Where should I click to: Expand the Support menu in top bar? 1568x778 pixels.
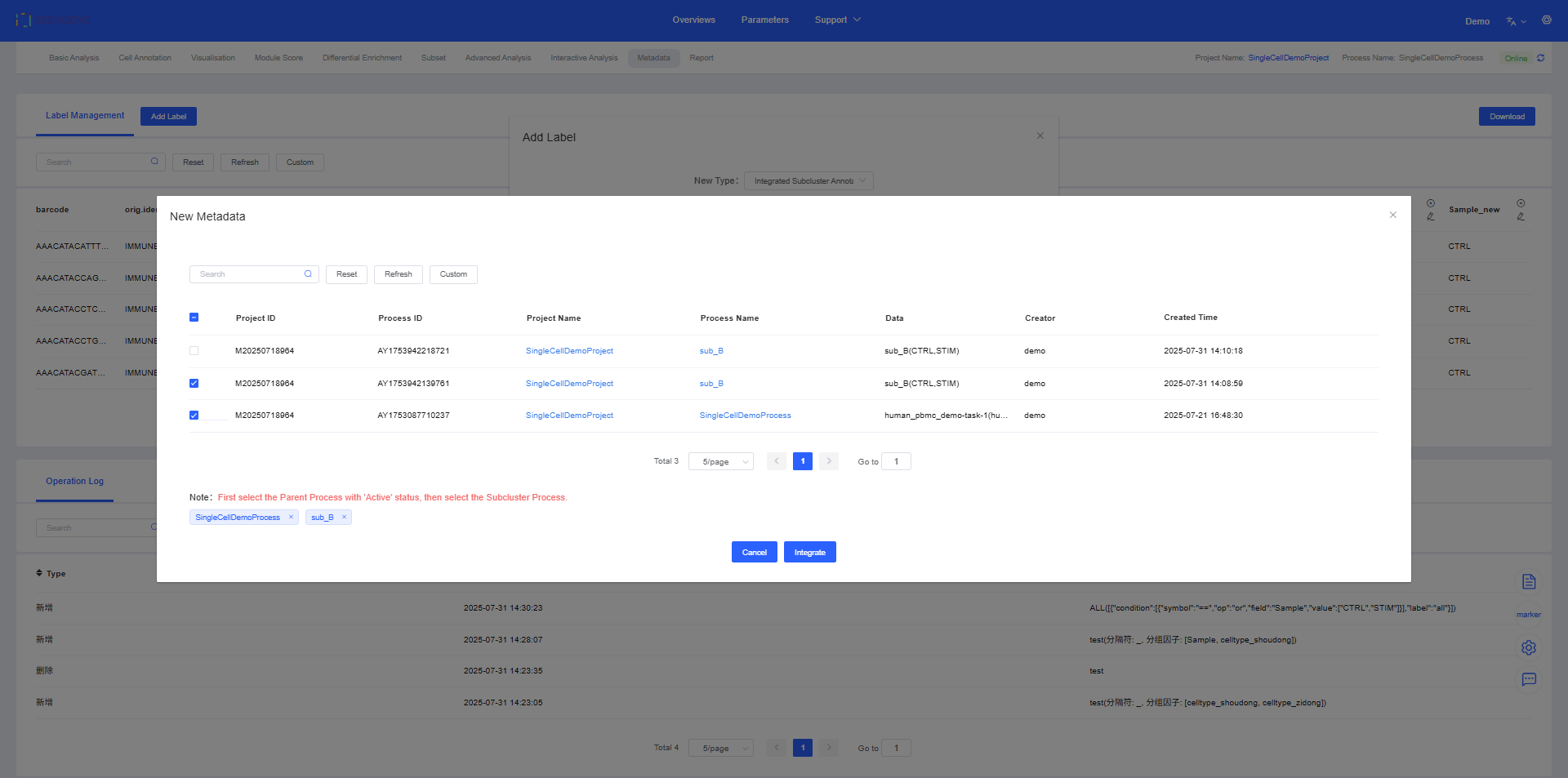[837, 20]
